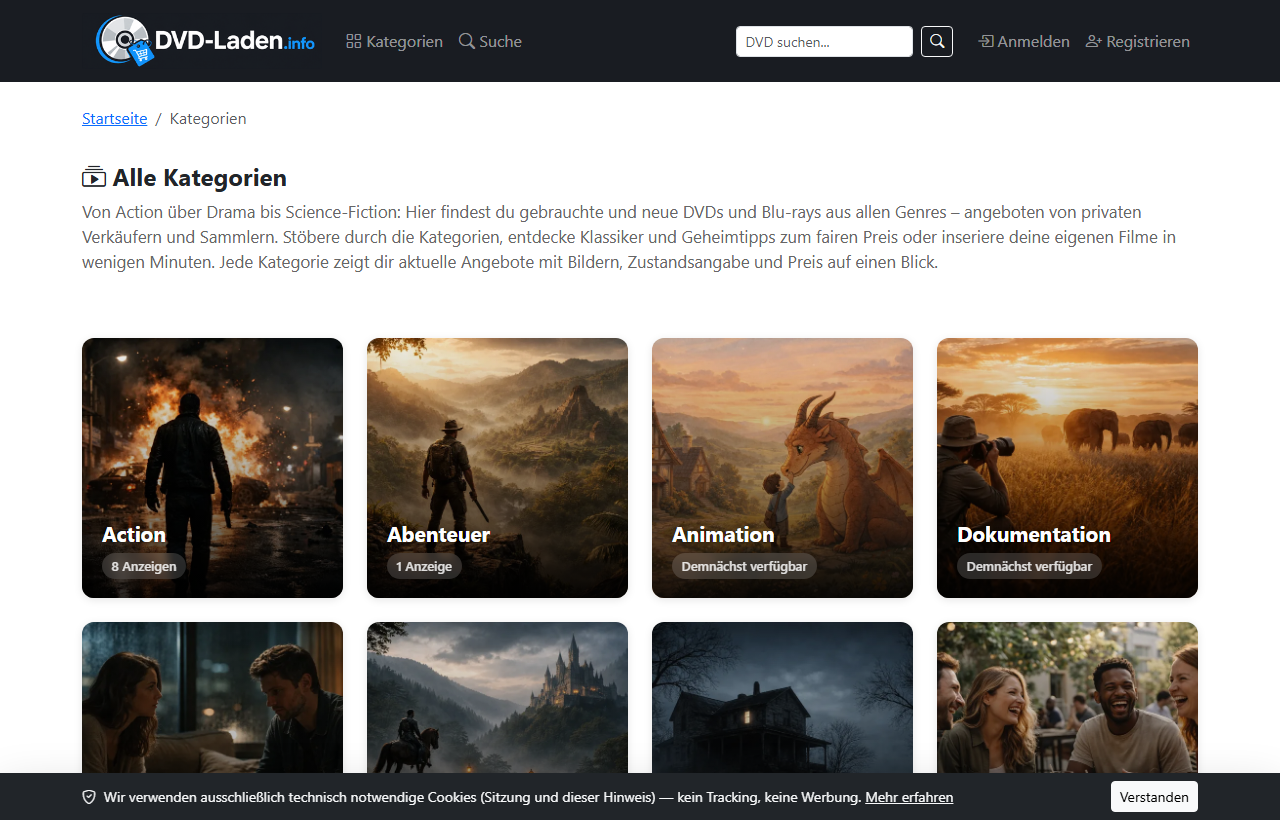
Task: Open the Suche navigation item
Action: pyautogui.click(x=490, y=41)
